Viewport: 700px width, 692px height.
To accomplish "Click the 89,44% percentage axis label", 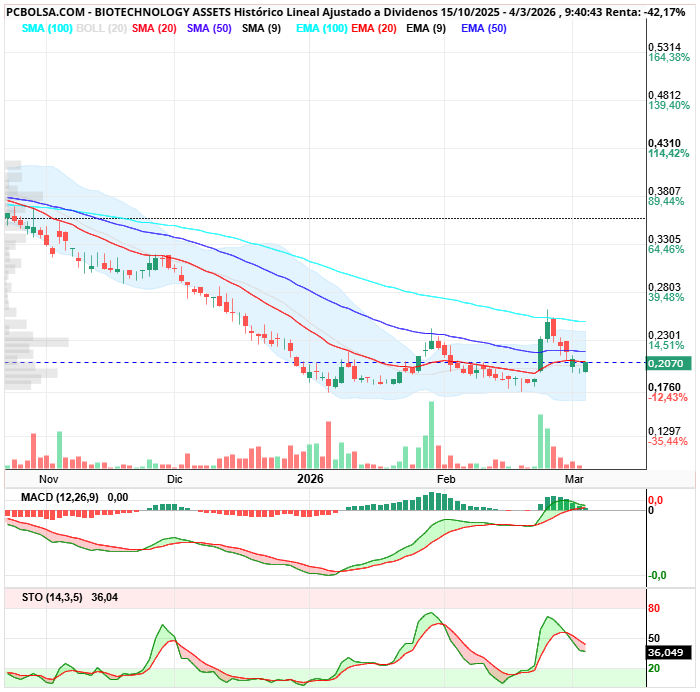I will point(666,201).
